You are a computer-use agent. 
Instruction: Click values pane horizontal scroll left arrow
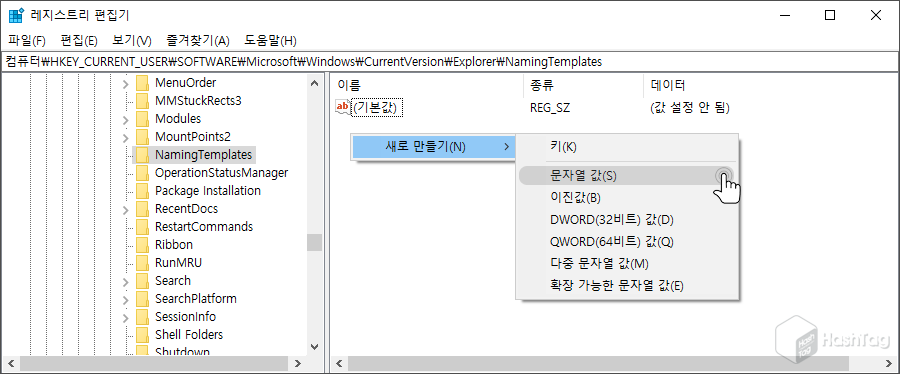[x=339, y=364]
